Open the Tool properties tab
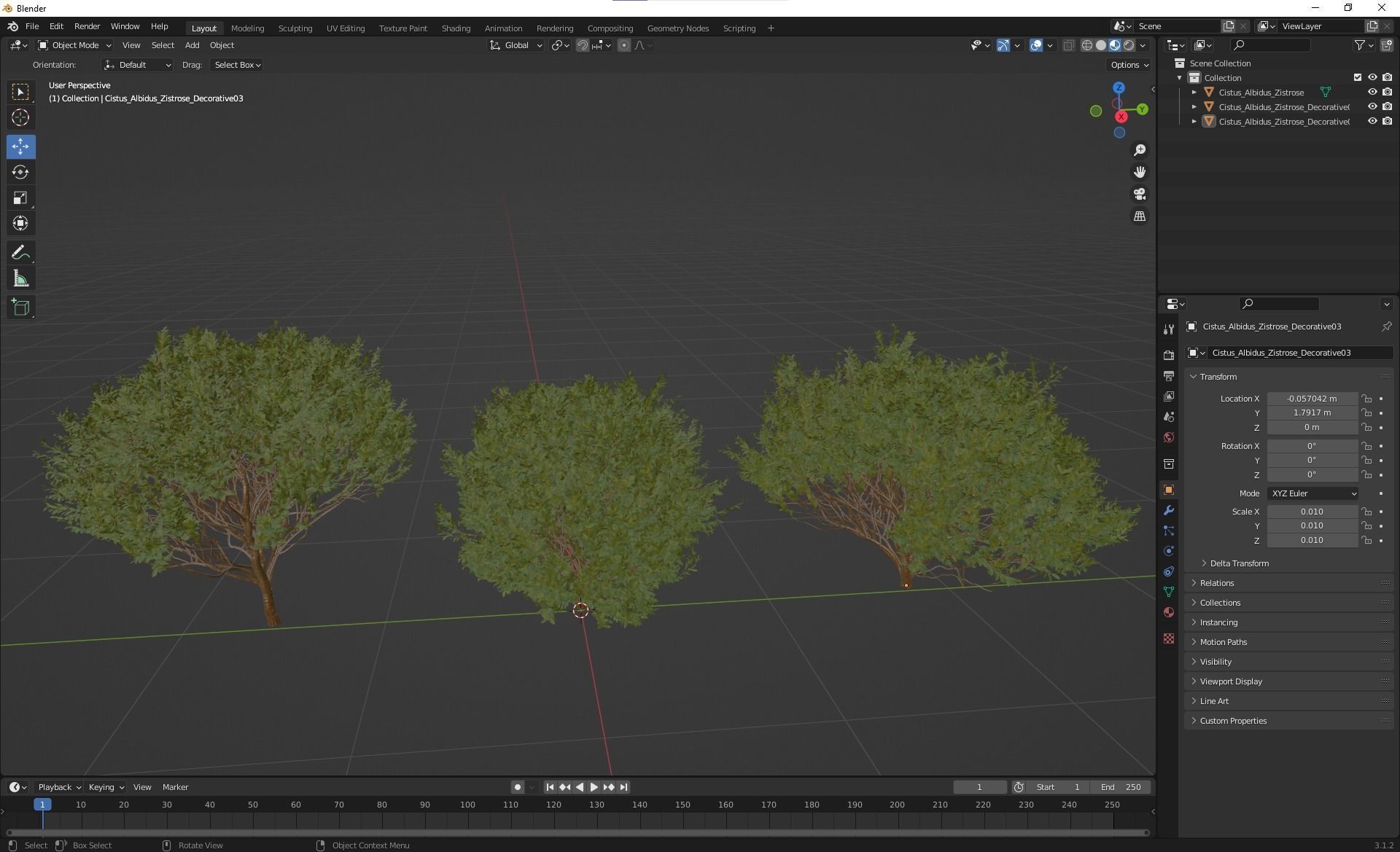 1169,329
